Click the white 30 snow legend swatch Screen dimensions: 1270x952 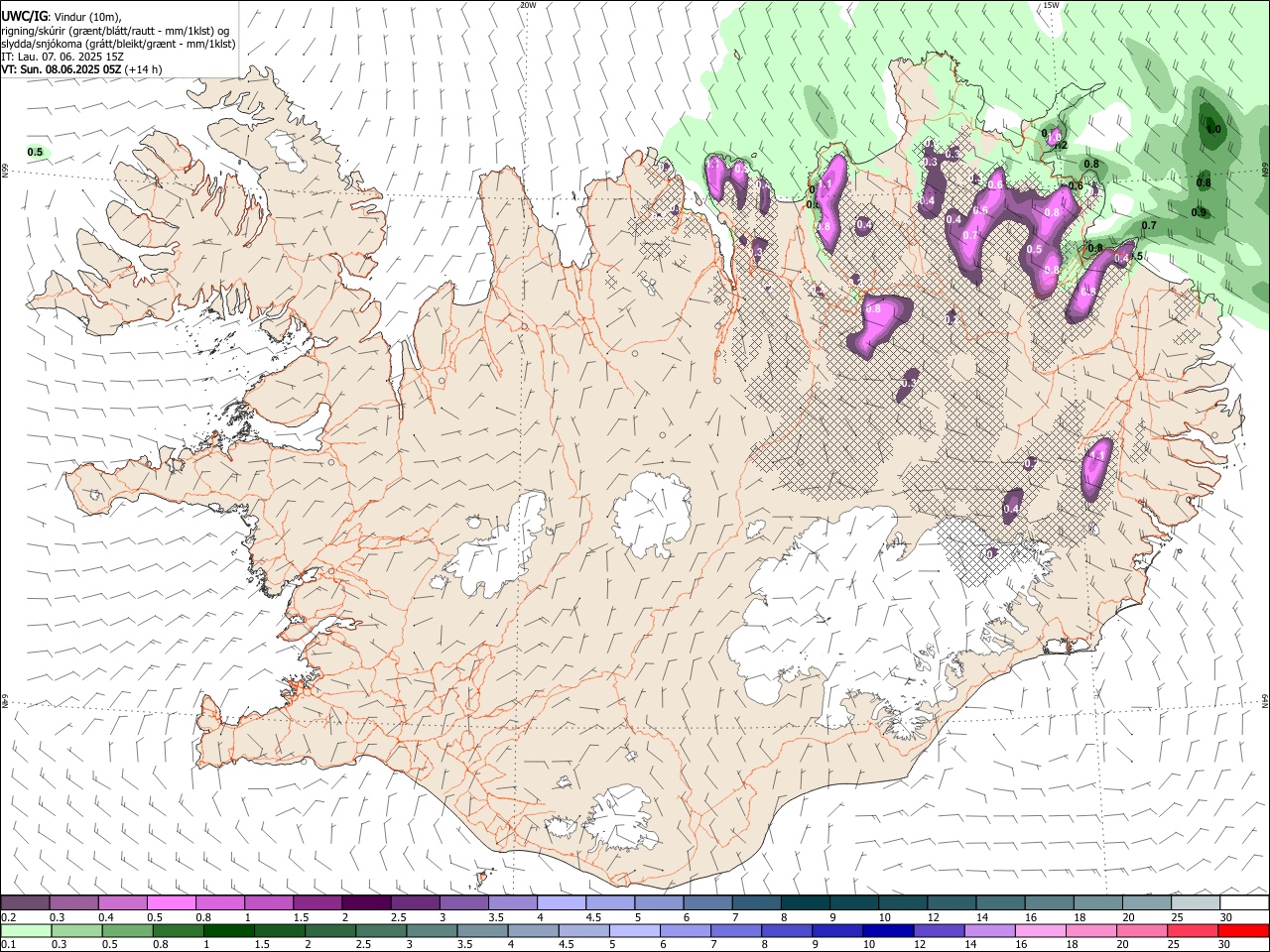(x=1243, y=903)
